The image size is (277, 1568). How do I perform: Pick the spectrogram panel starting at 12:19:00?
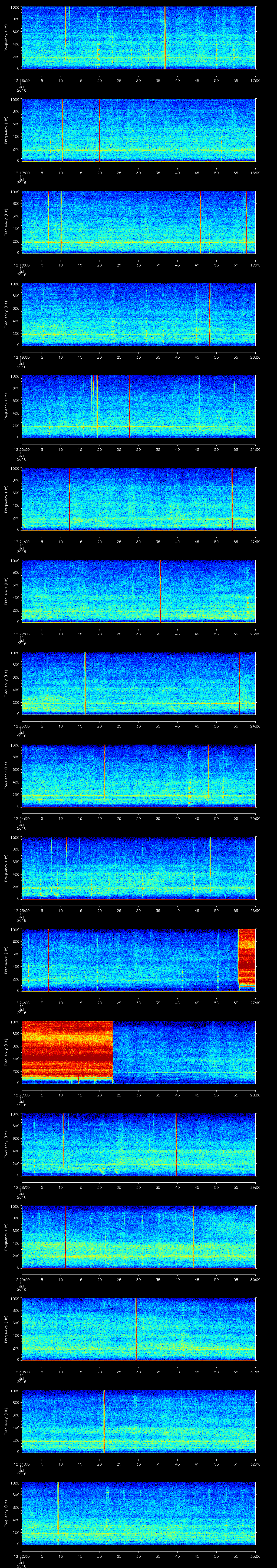[x=138, y=314]
